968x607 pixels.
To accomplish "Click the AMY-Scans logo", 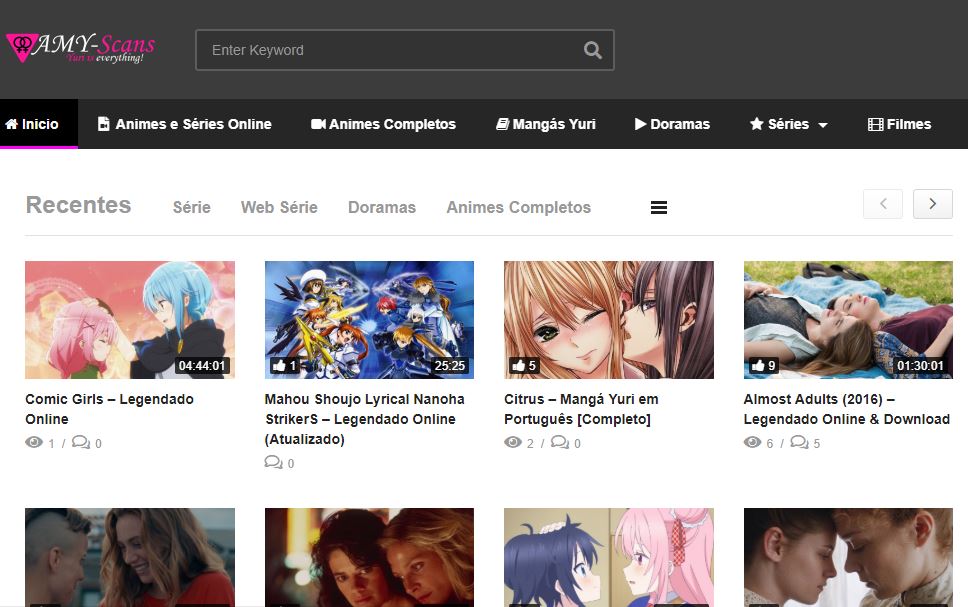I will coord(80,48).
